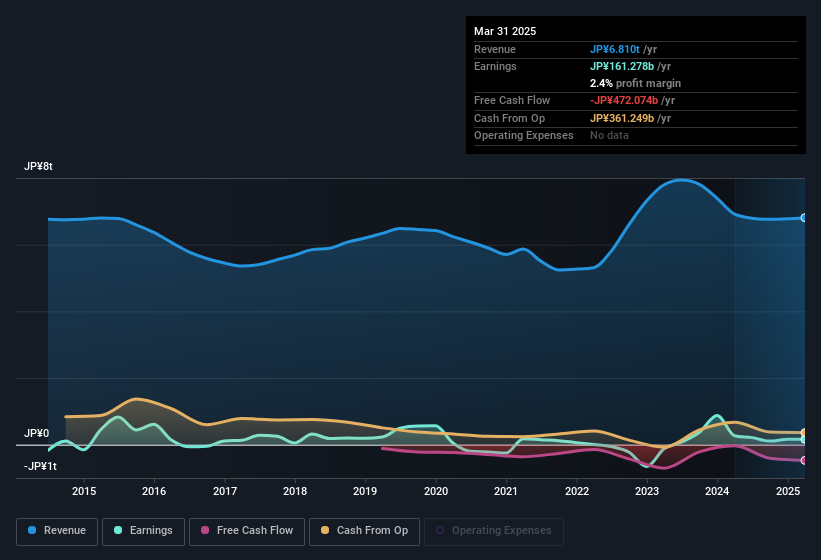821x560 pixels.
Task: Click the No data operating expenses value
Action: 609,136
